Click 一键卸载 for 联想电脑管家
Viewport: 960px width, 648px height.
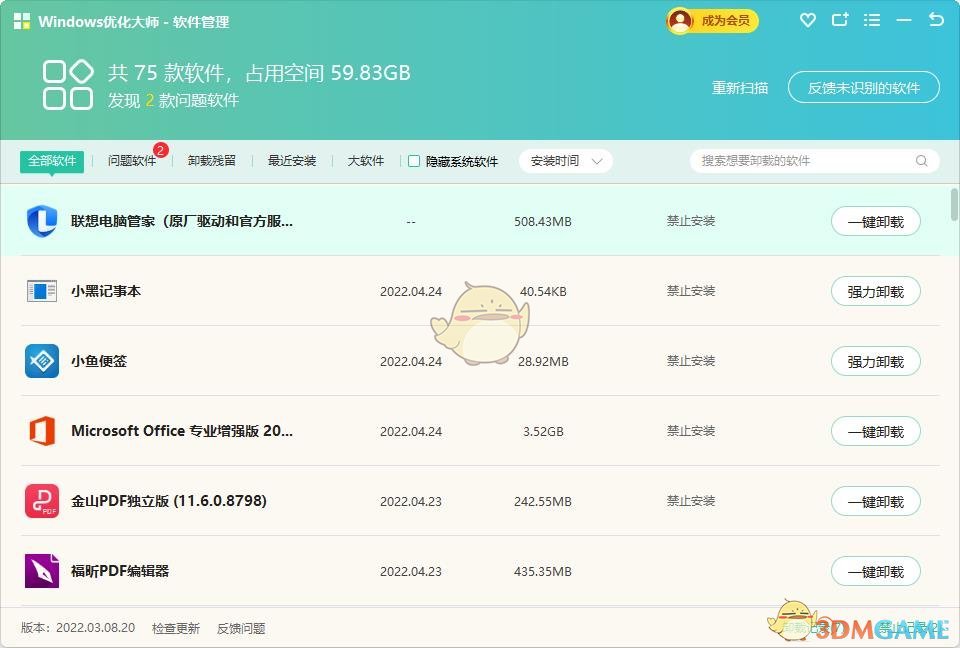click(875, 221)
